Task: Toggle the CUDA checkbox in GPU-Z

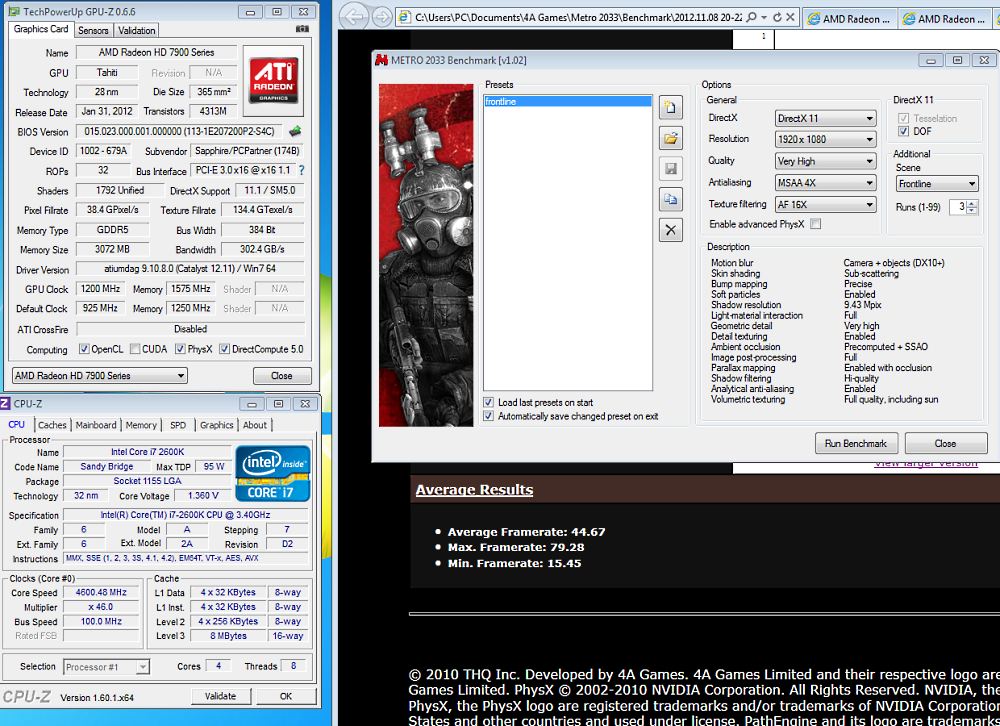Action: tap(135, 349)
